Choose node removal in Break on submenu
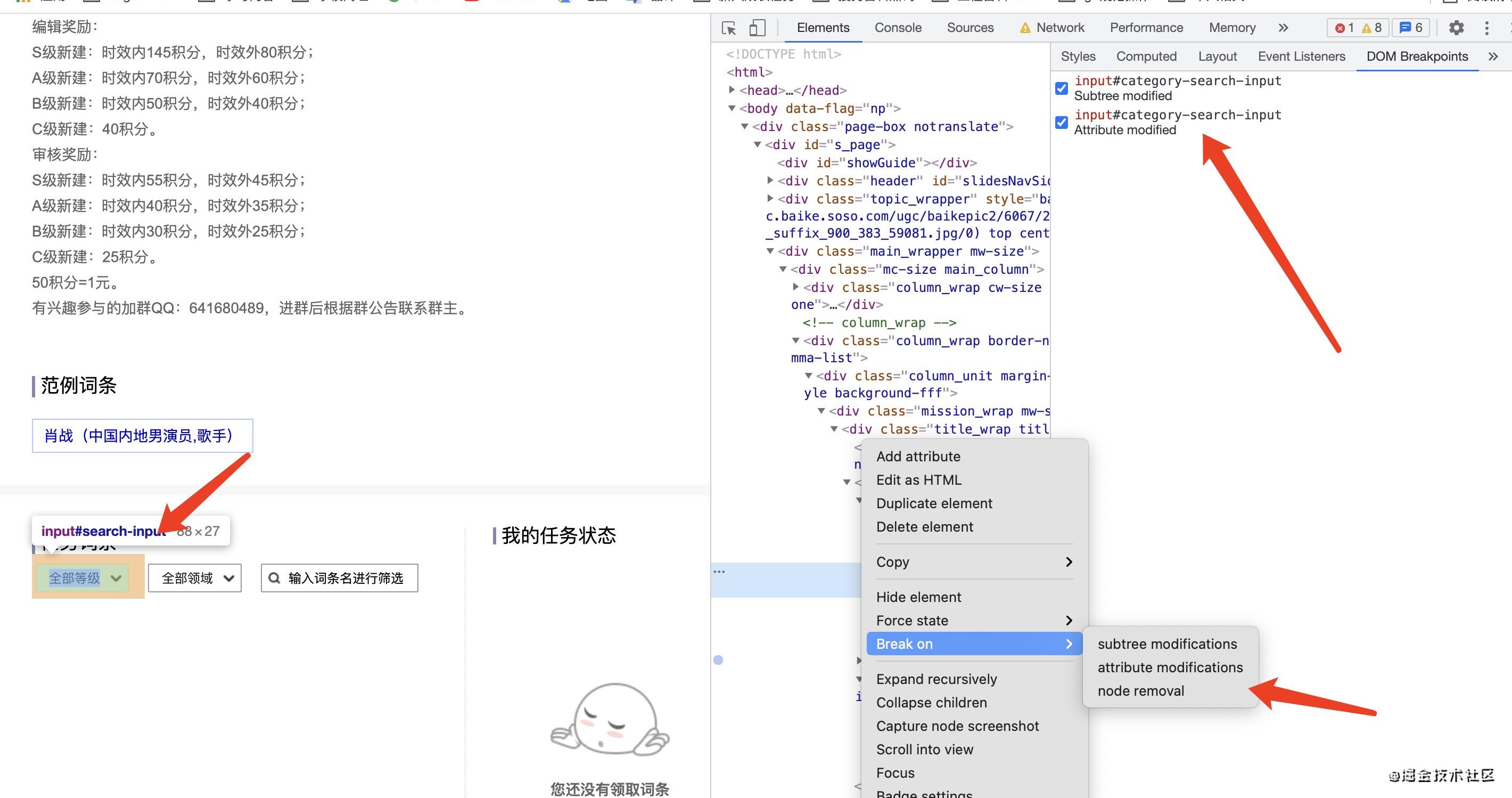The height and width of the screenshot is (798, 1512). coord(1140,690)
